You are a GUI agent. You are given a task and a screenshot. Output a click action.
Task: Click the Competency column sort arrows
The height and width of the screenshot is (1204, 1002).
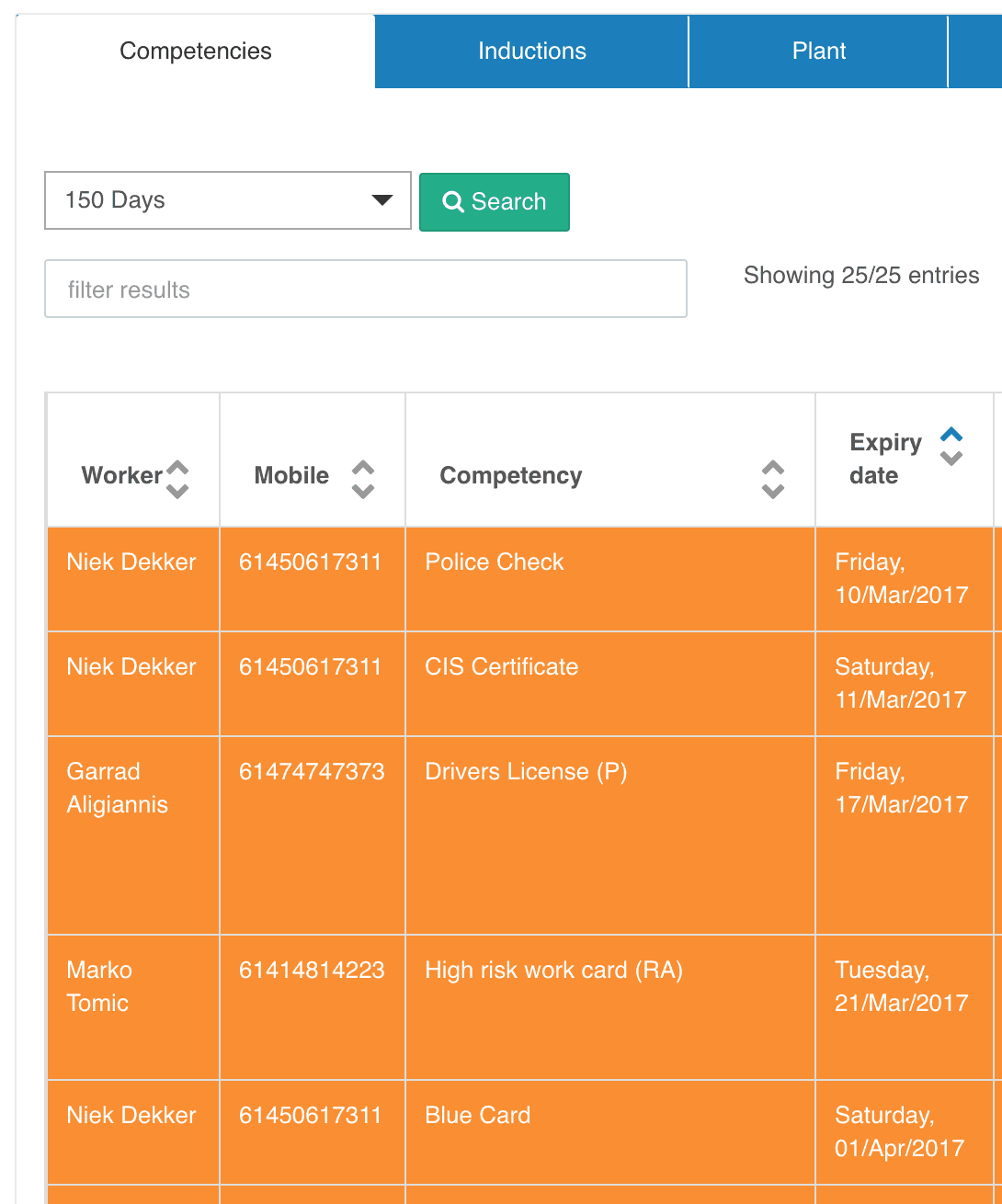coord(773,479)
